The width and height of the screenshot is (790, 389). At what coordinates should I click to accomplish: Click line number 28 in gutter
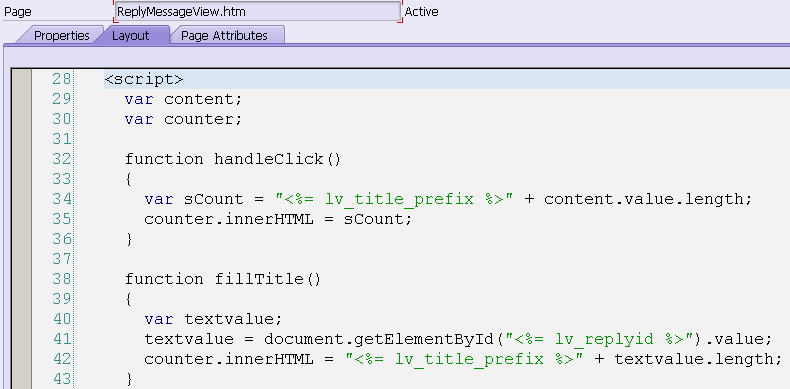tap(61, 79)
